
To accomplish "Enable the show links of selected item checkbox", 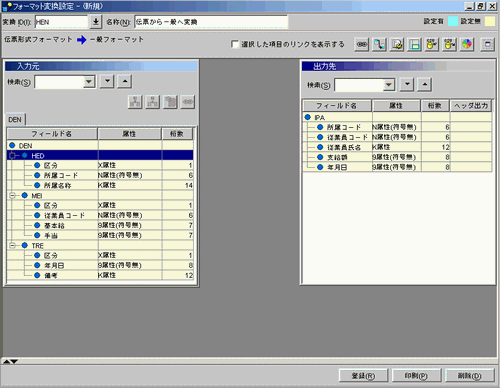I will coord(235,44).
